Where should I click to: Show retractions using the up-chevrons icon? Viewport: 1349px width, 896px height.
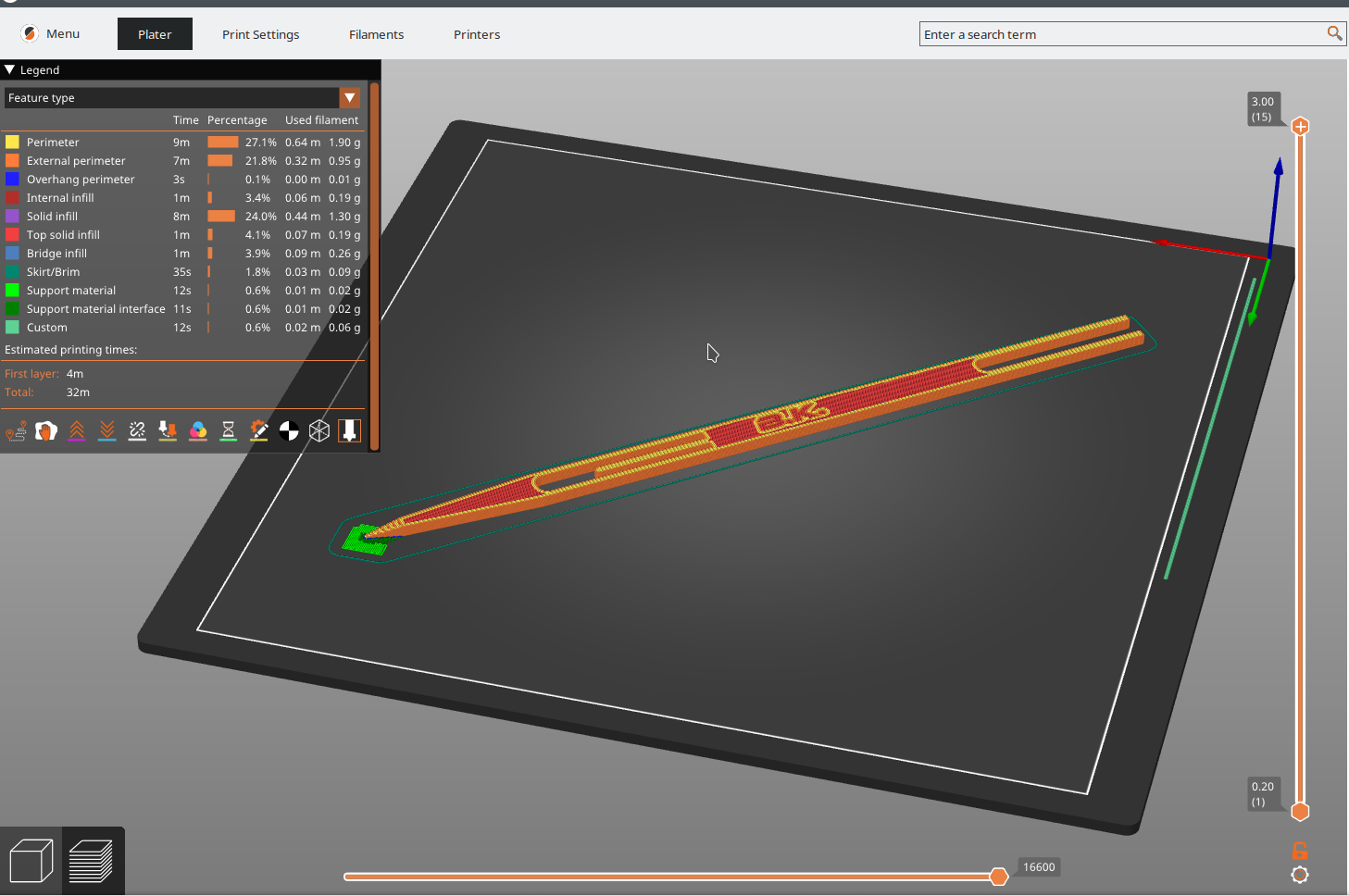tap(77, 430)
